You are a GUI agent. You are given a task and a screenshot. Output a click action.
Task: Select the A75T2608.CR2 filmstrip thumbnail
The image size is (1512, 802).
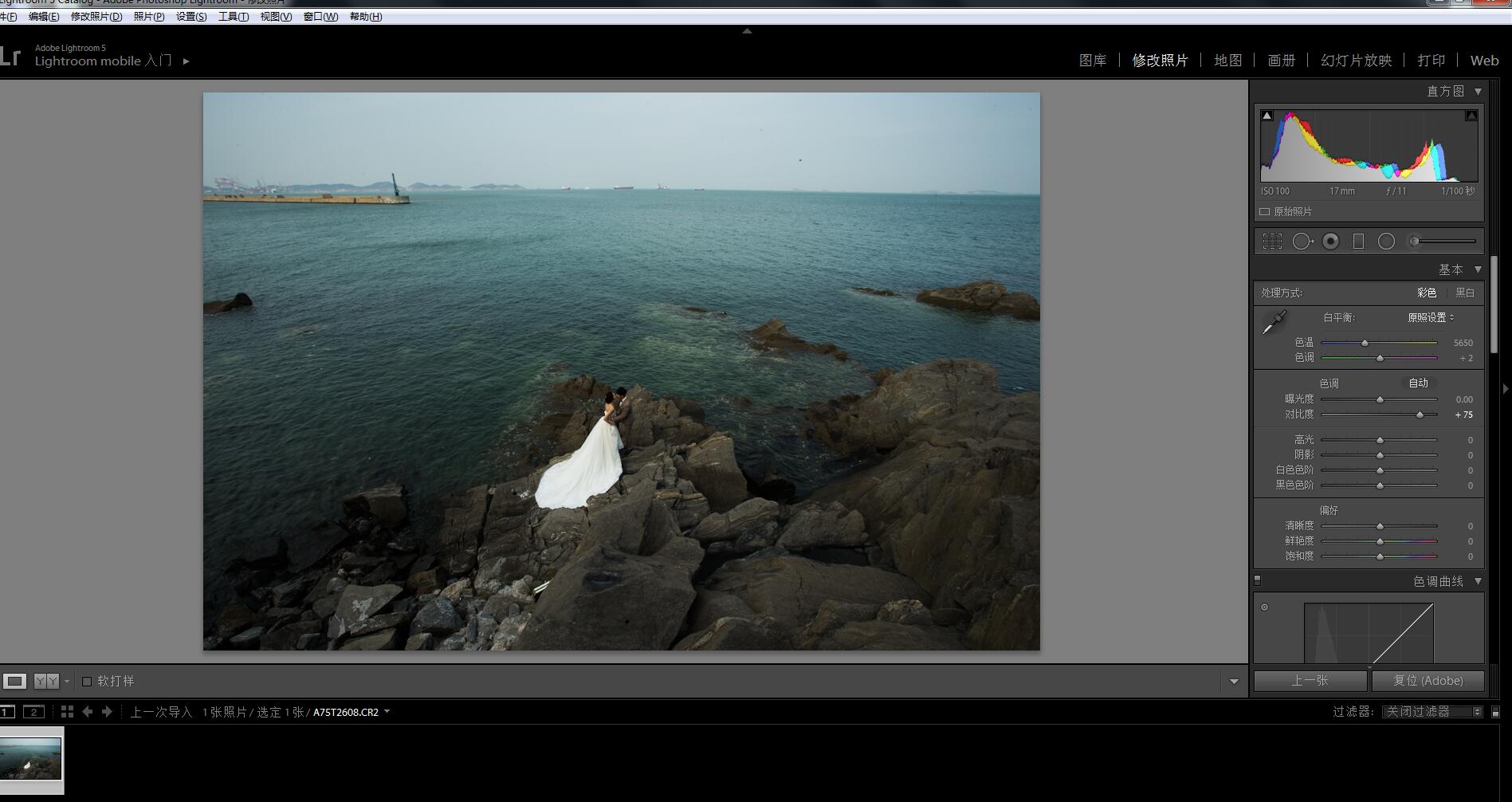pyautogui.click(x=31, y=758)
